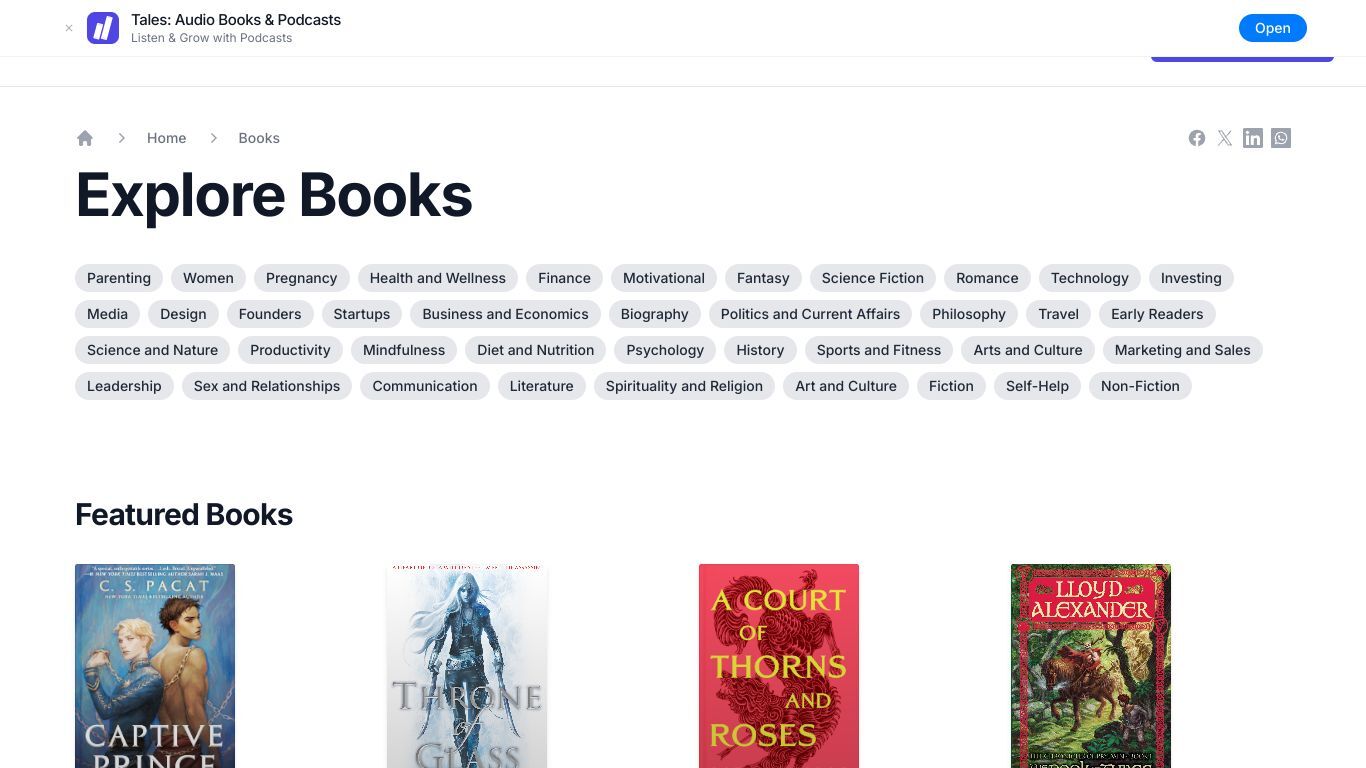Browse the Science Fiction category

(873, 278)
